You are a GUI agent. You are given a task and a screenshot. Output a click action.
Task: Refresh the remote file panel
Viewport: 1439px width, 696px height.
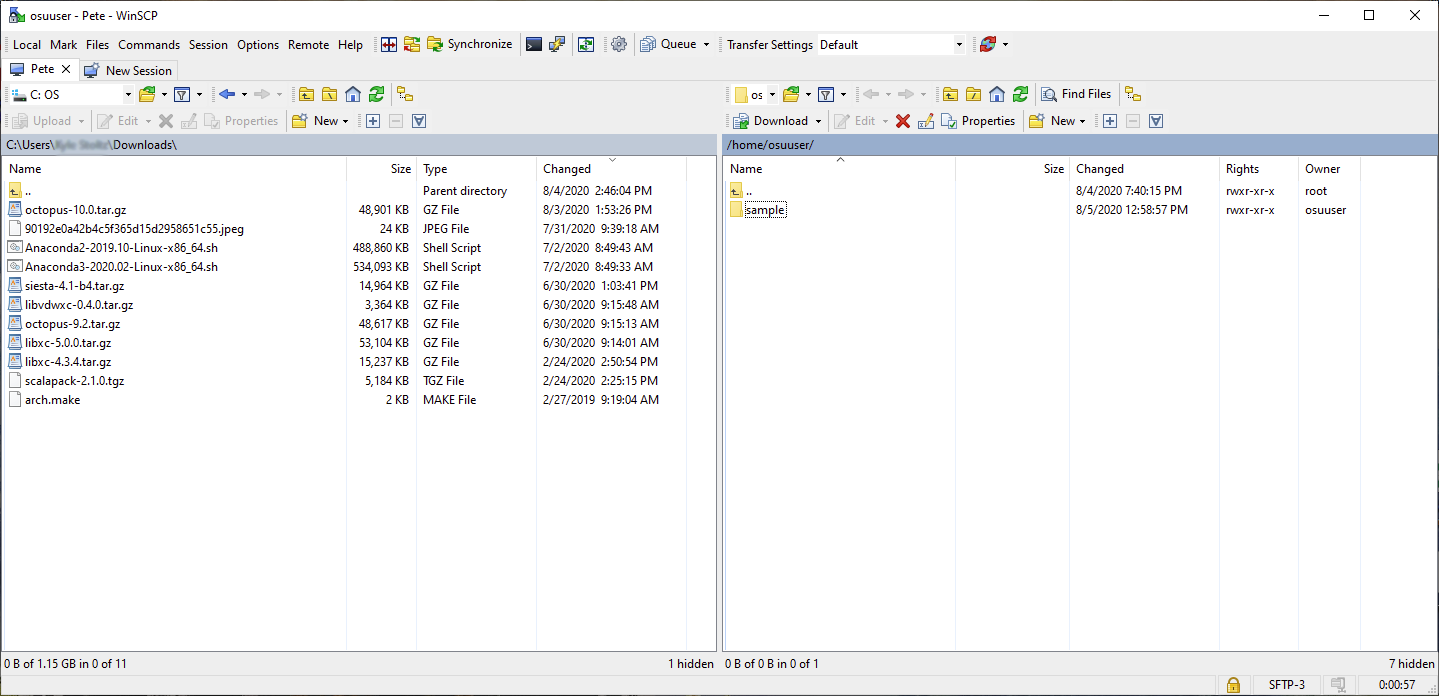click(x=1019, y=94)
